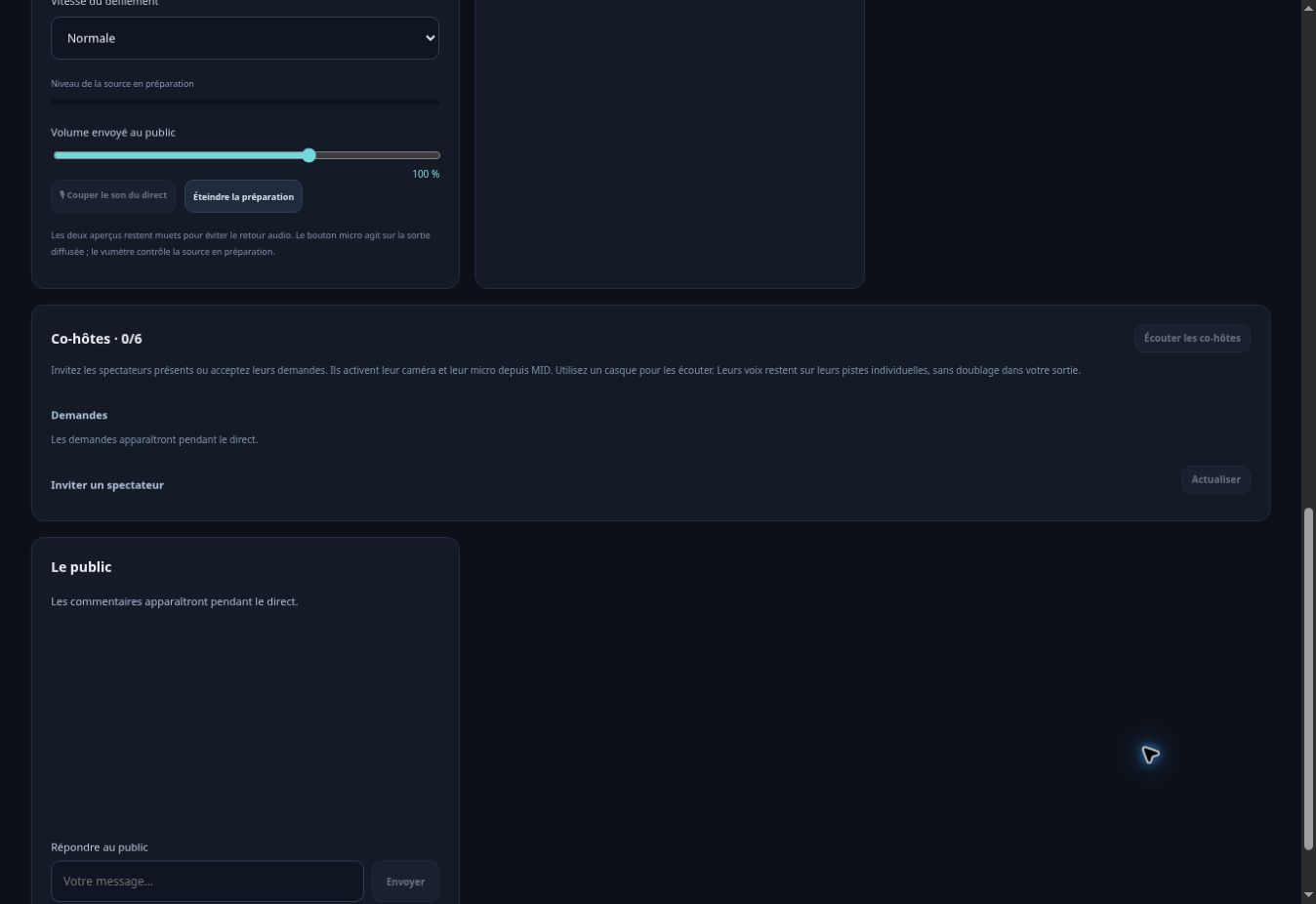Screen dimensions: 1316x904
Task: Click the 100 % volume value
Action: pos(426,174)
